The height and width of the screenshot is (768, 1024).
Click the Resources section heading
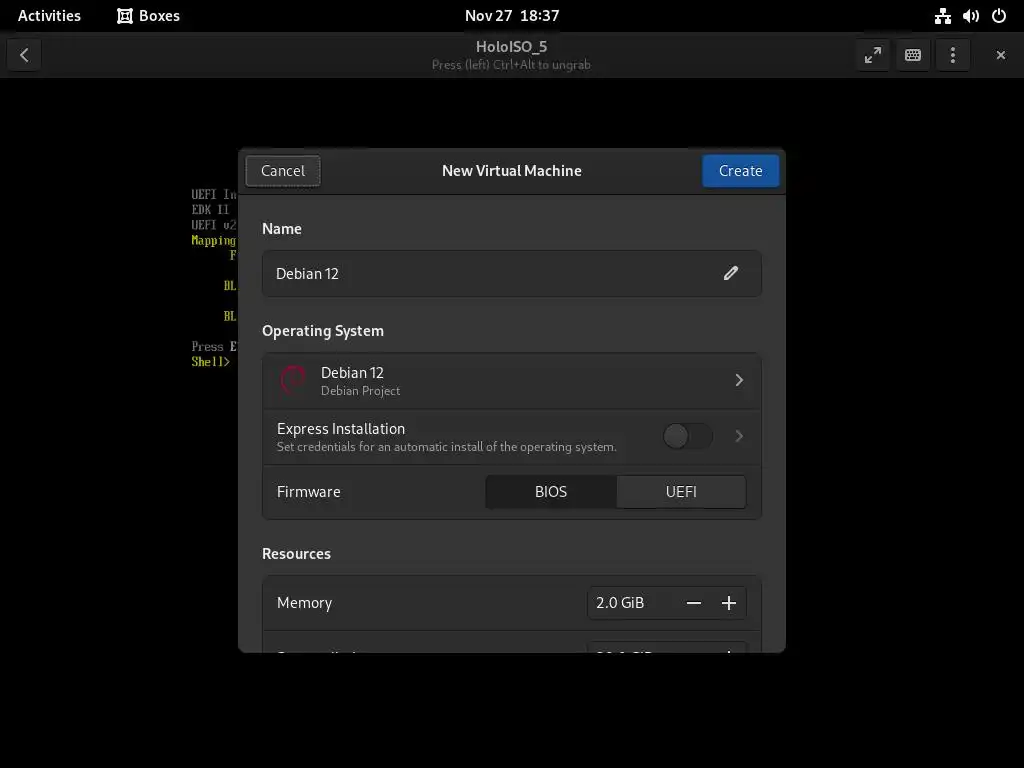click(x=296, y=554)
